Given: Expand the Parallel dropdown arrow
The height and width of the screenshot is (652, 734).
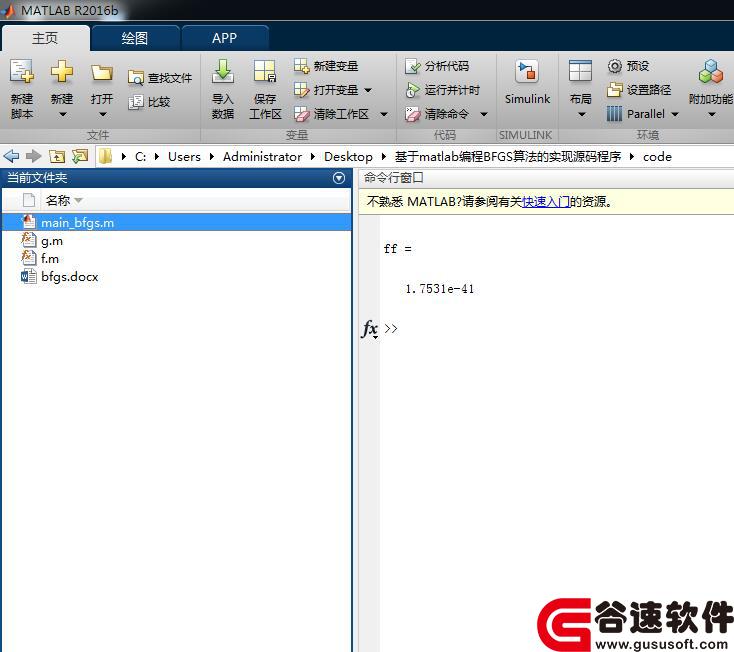Looking at the screenshot, I should pyautogui.click(x=675, y=114).
